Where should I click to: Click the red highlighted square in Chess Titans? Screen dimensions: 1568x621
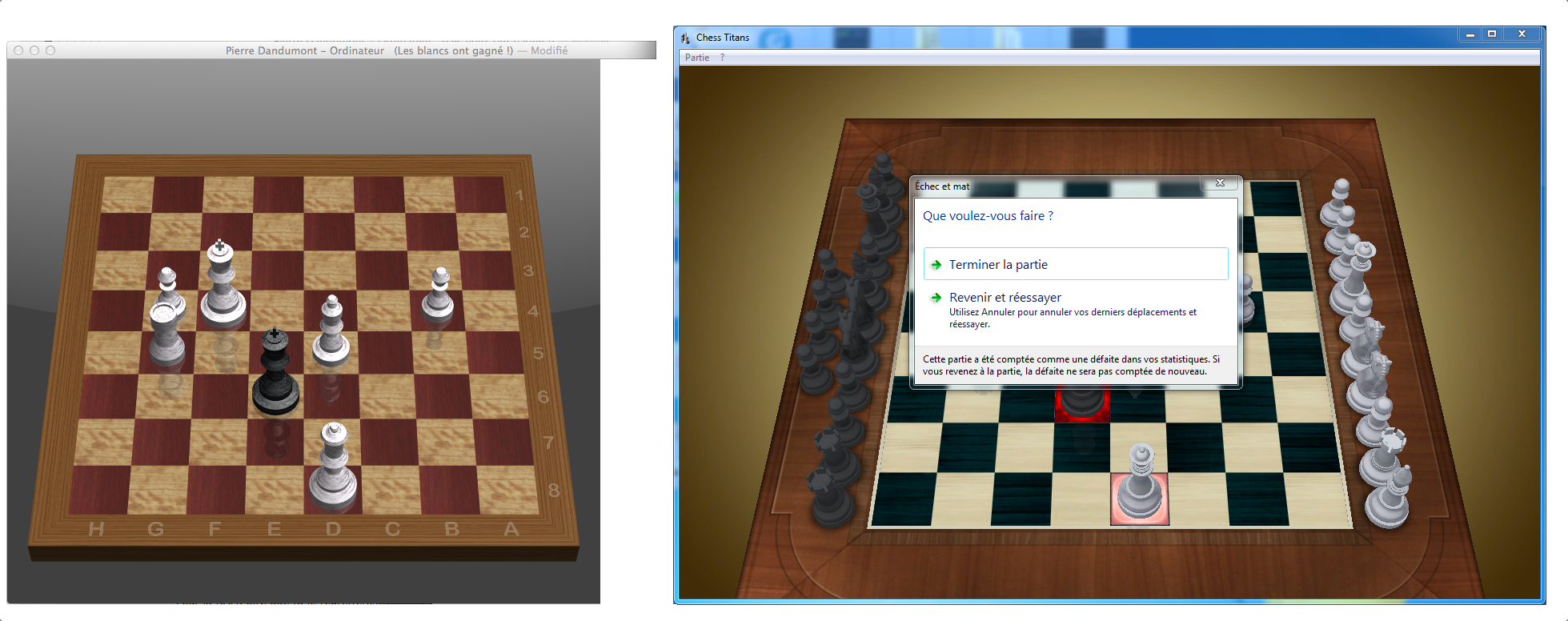(1082, 404)
